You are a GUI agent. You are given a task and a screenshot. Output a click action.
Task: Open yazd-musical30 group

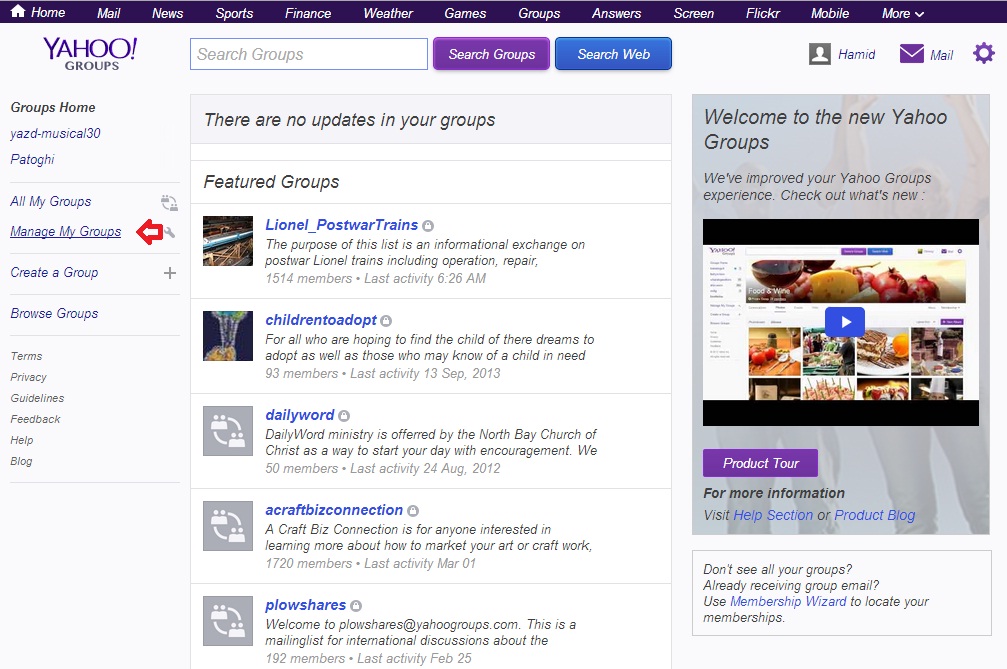coord(55,134)
